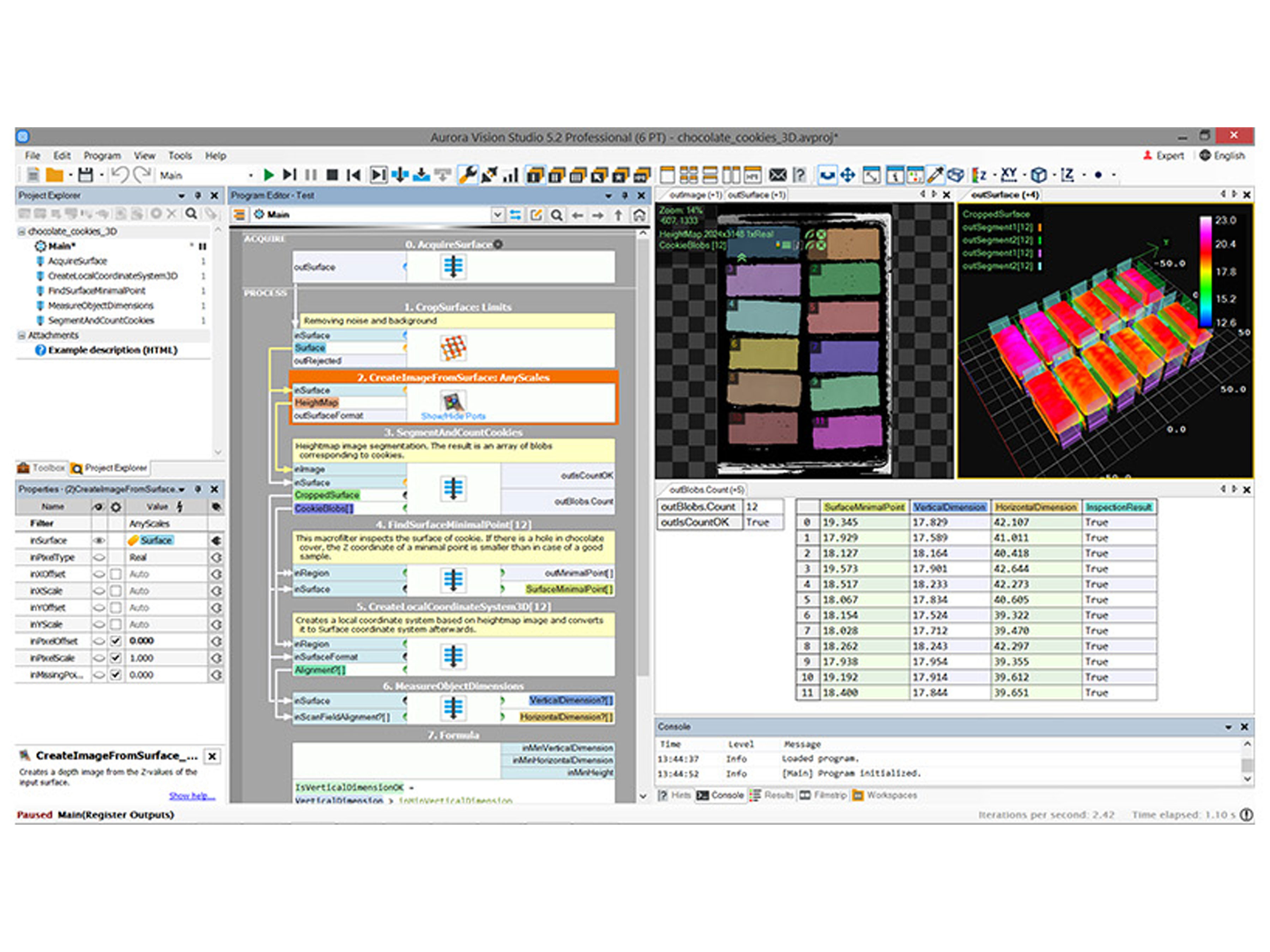Collapse the Attachments tree node
The image size is (1270, 952).
coord(22,335)
